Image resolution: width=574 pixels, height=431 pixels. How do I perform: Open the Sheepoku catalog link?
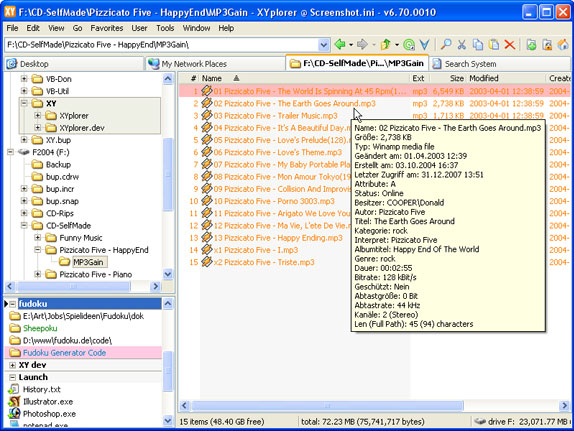pos(40,328)
